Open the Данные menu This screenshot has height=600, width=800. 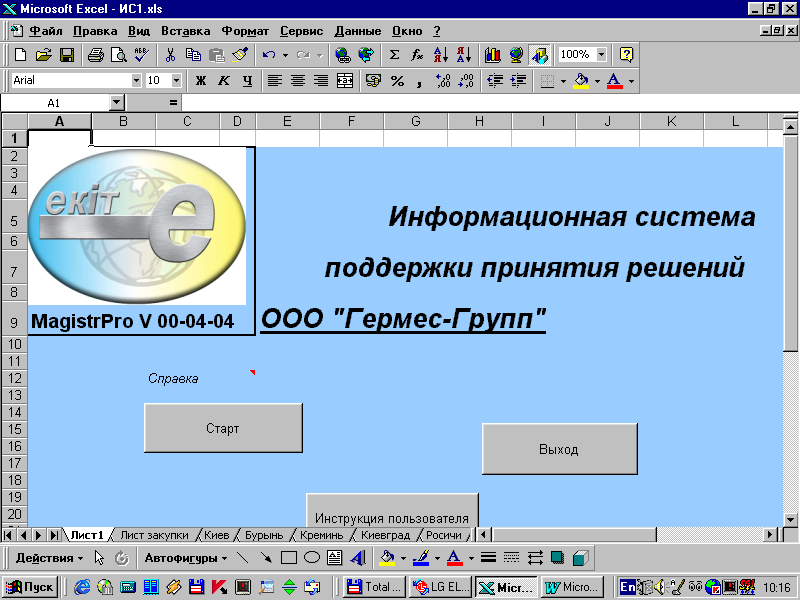(x=358, y=31)
